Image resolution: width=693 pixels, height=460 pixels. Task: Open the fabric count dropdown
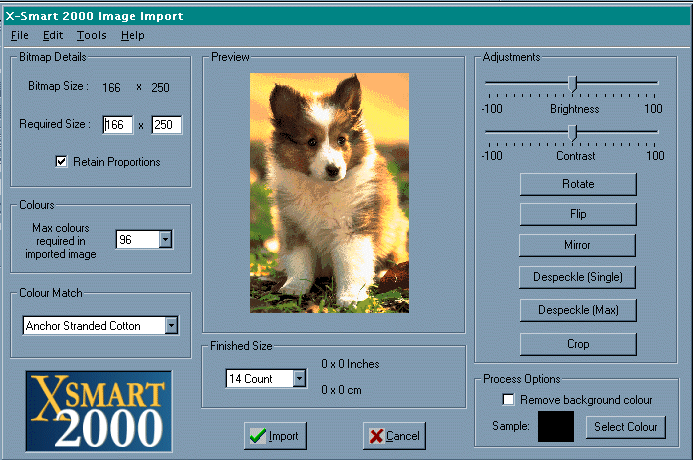299,379
